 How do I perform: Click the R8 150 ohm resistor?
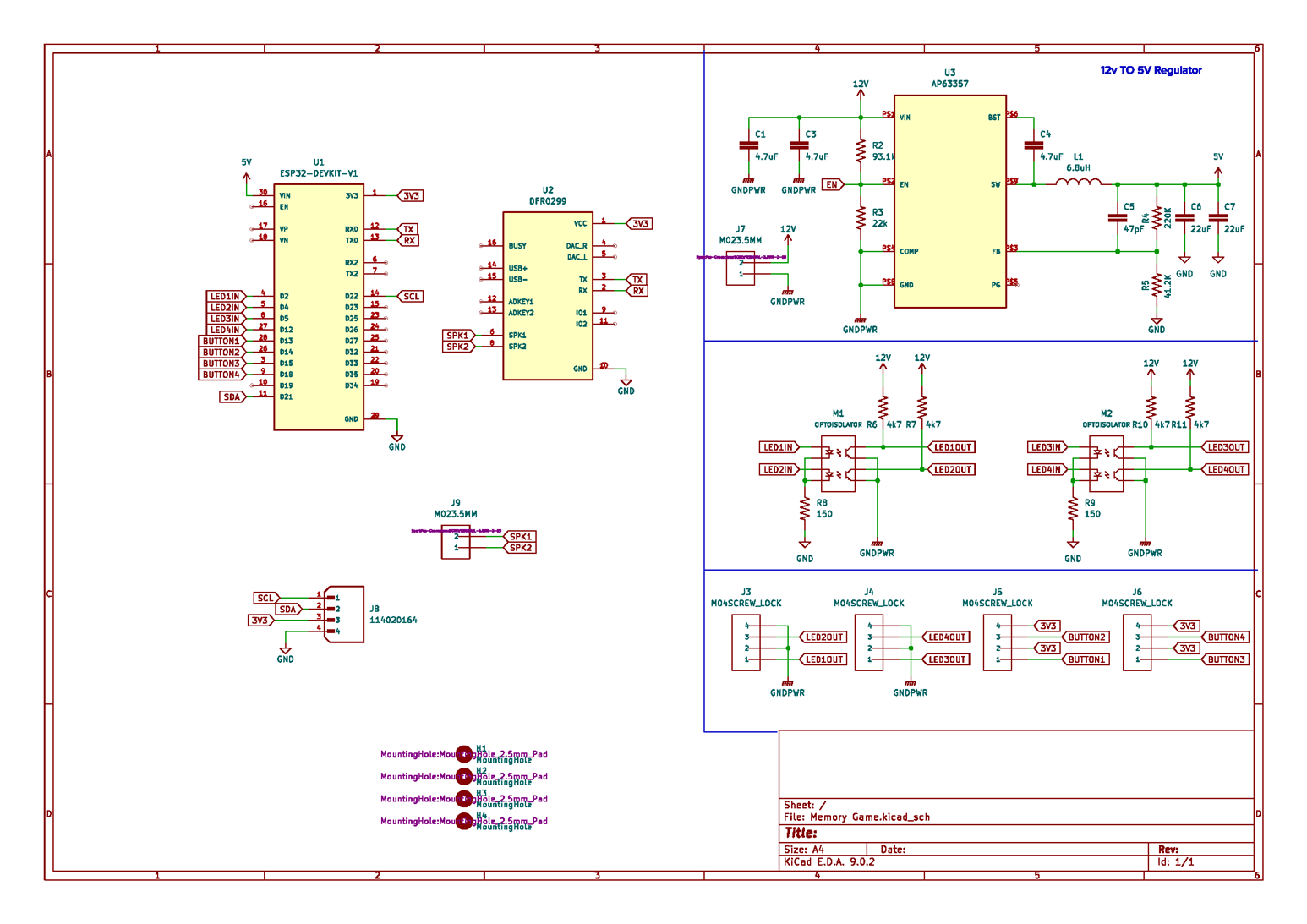pos(804,508)
